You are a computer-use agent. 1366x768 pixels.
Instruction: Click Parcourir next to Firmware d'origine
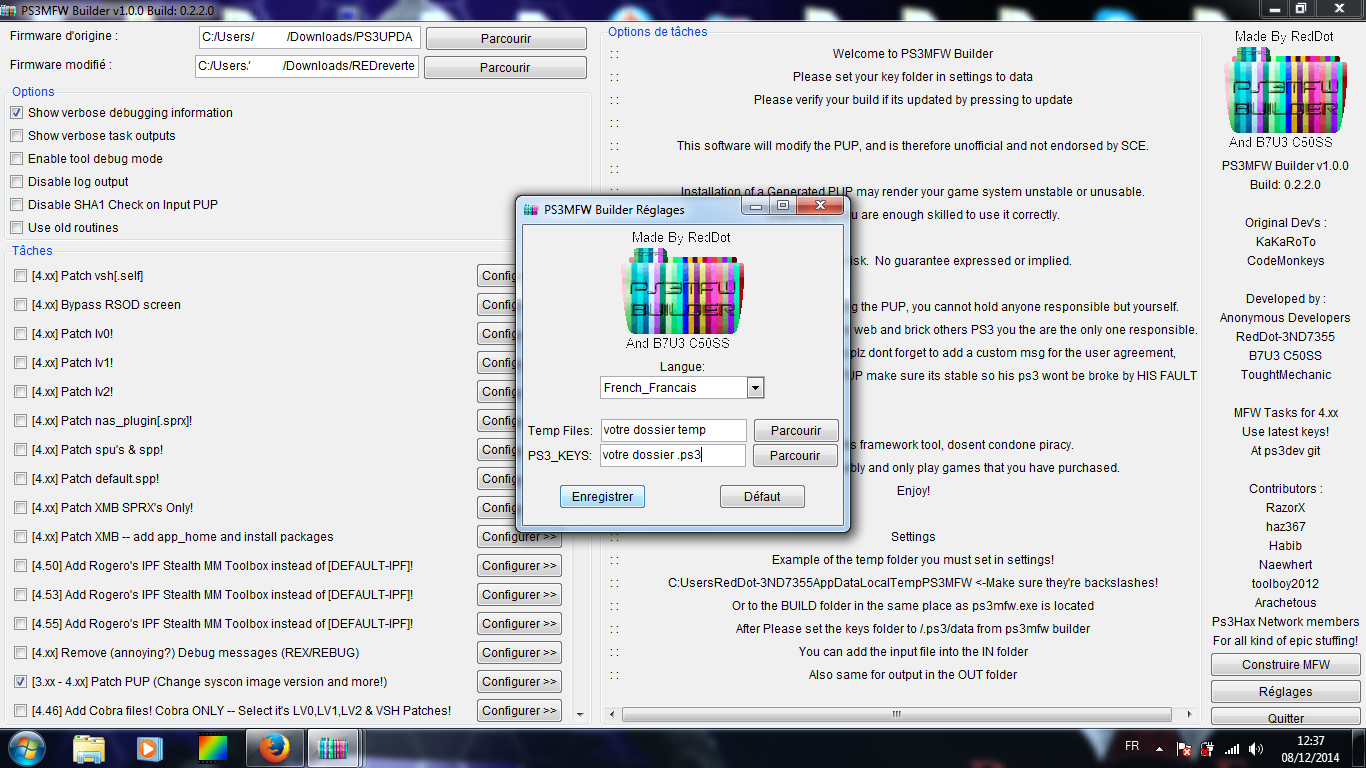(x=506, y=39)
